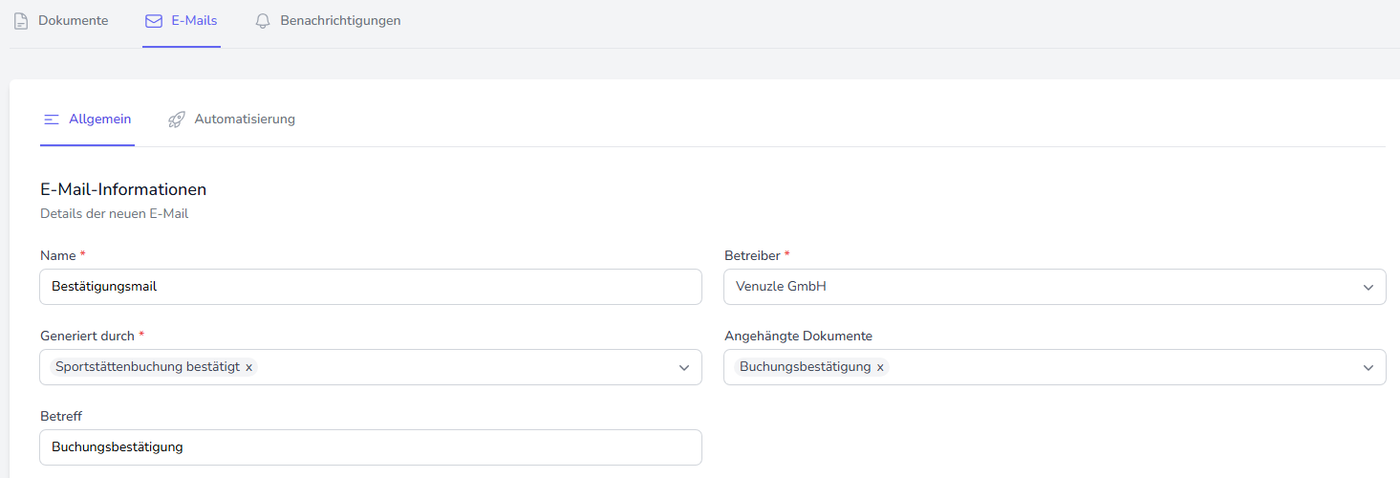Open the 'Generiert durch' dropdown chevron

coord(684,367)
